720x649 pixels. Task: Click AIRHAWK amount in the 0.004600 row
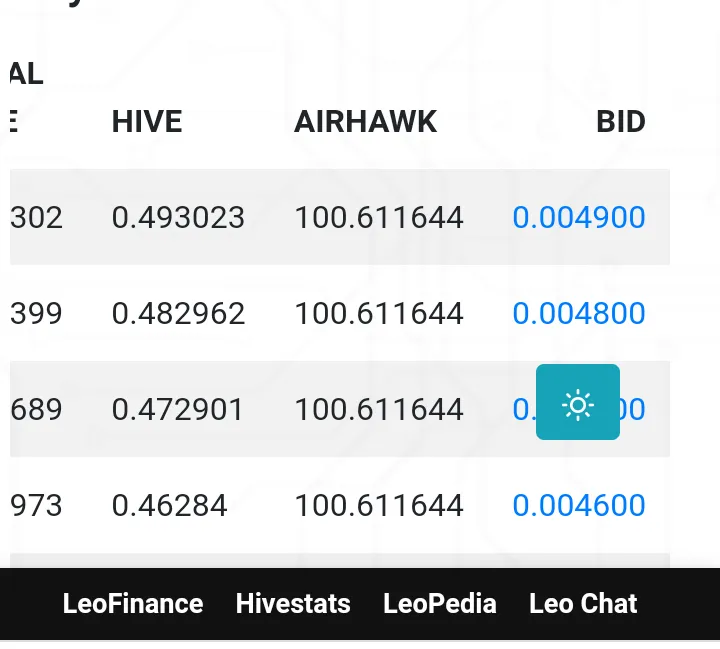pos(379,505)
